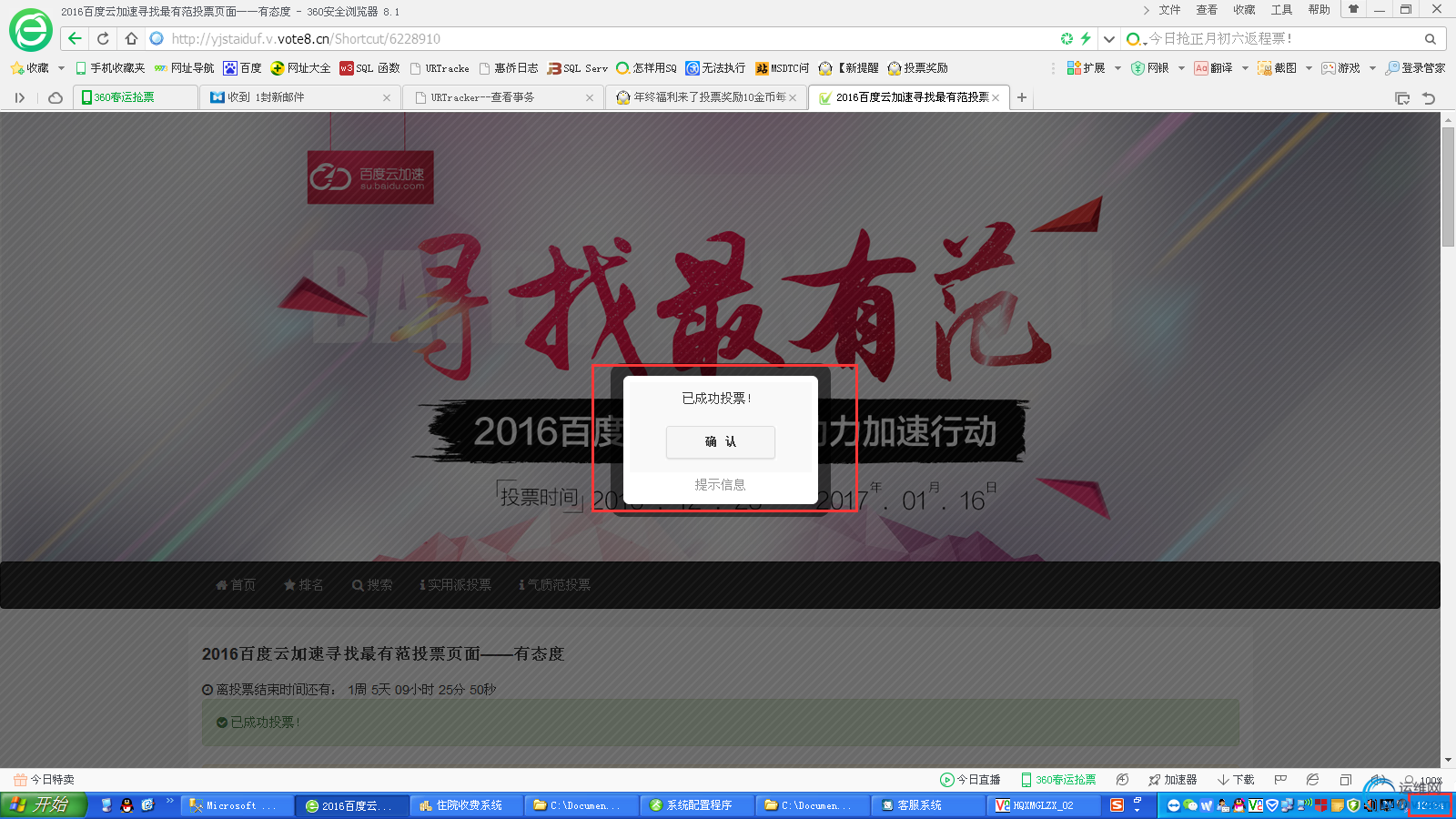Open the 截图 screenshot tool

click(x=1278, y=68)
